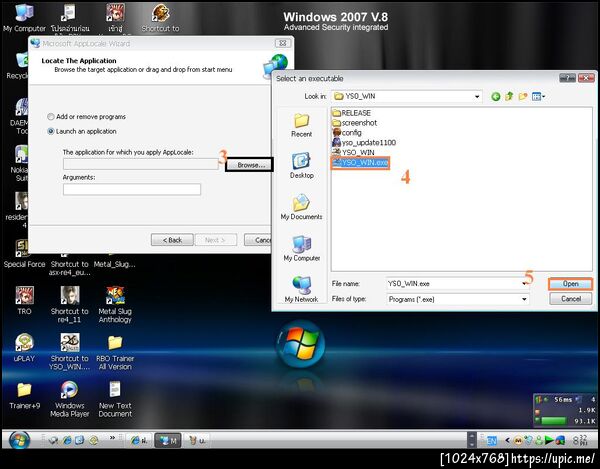Open Shortcut to re4_11 icon
Screen dimensions: 600x469
click(x=70, y=305)
